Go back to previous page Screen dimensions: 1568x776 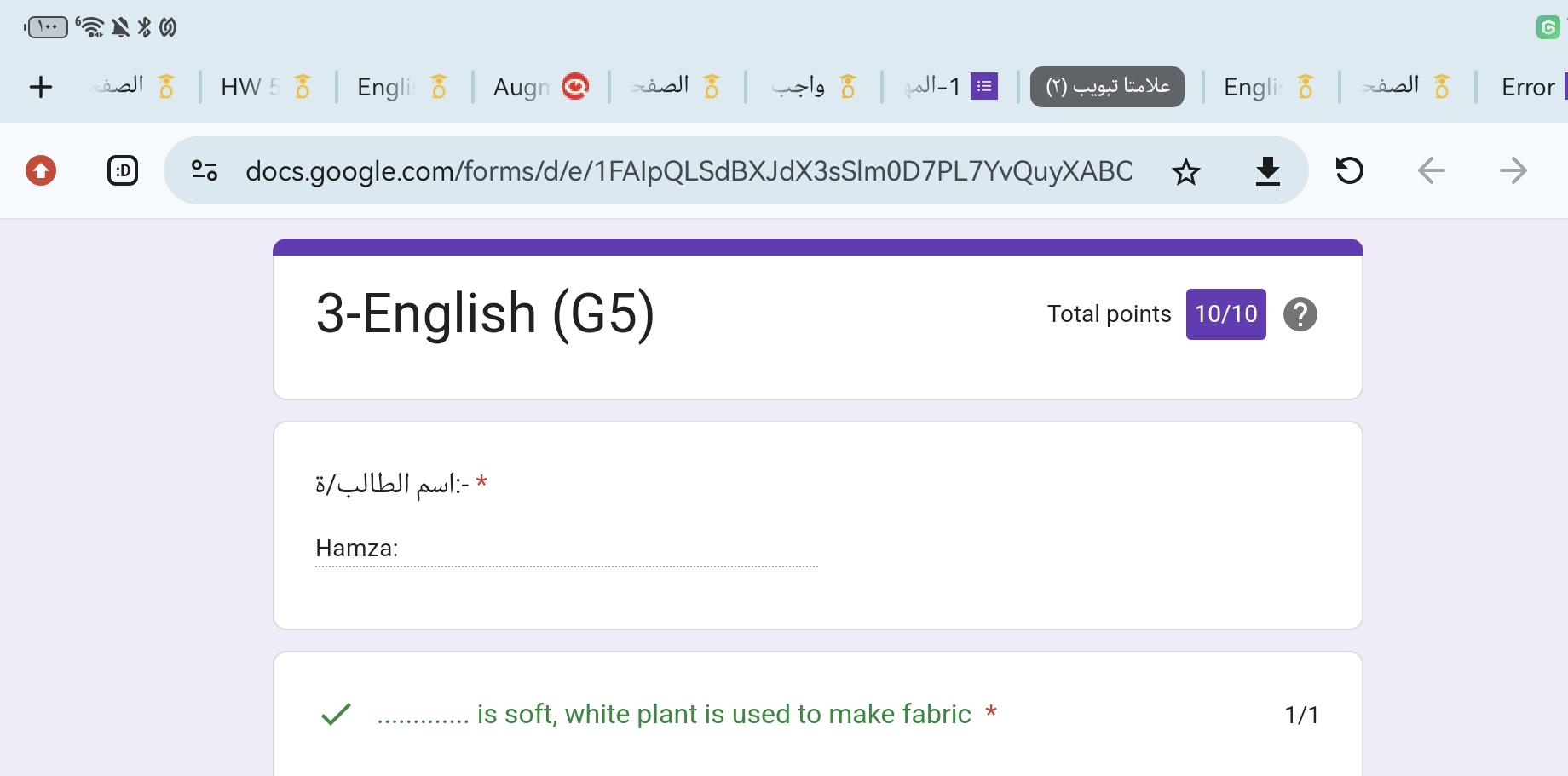tap(1431, 170)
